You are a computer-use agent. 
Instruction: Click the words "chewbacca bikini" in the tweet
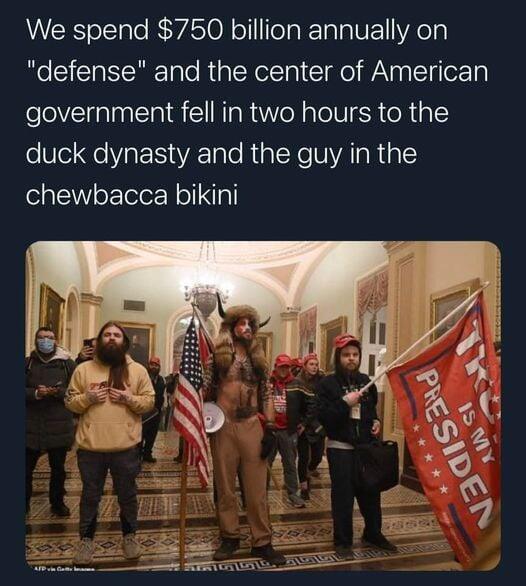132,195
